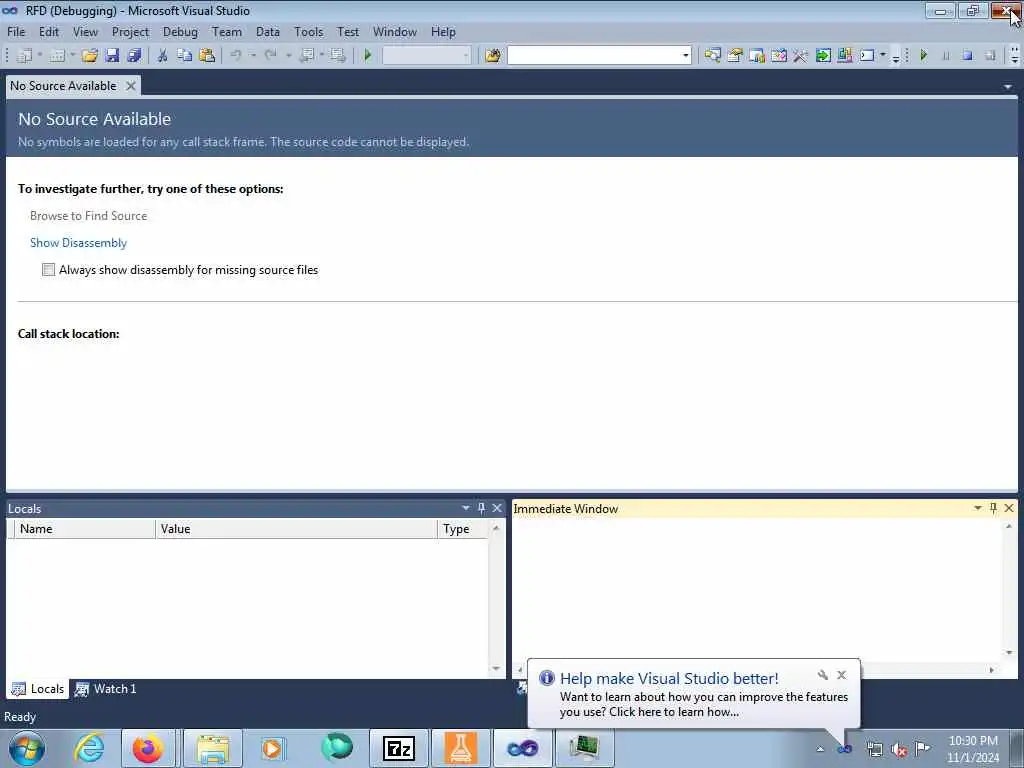The width and height of the screenshot is (1024, 768).
Task: Open the Redo history dropdown arrow
Action: [288, 56]
